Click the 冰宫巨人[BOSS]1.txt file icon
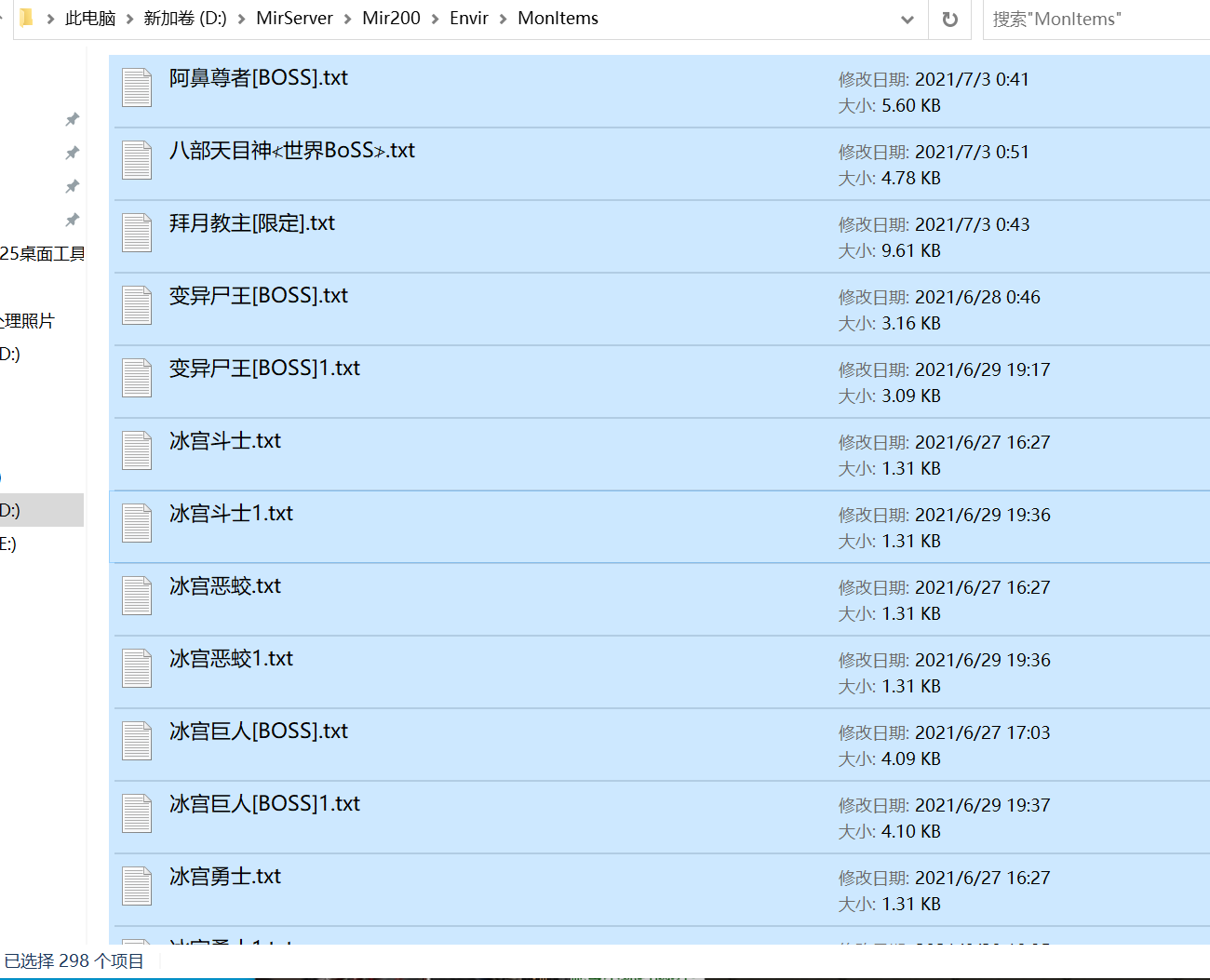The height and width of the screenshot is (980, 1210). tap(137, 813)
